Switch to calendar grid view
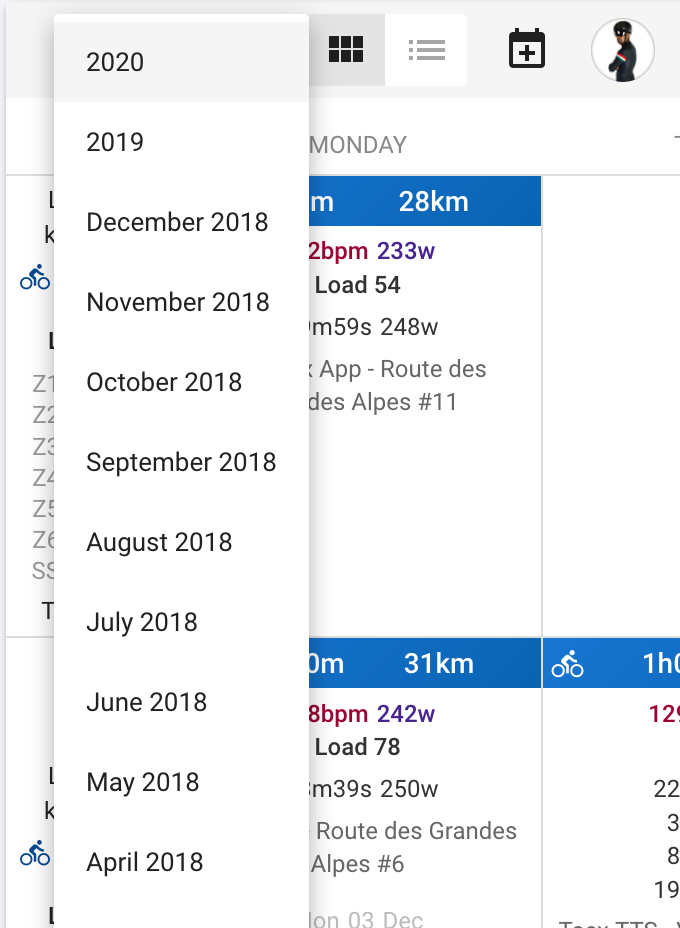The height and width of the screenshot is (928, 680). pyautogui.click(x=346, y=50)
